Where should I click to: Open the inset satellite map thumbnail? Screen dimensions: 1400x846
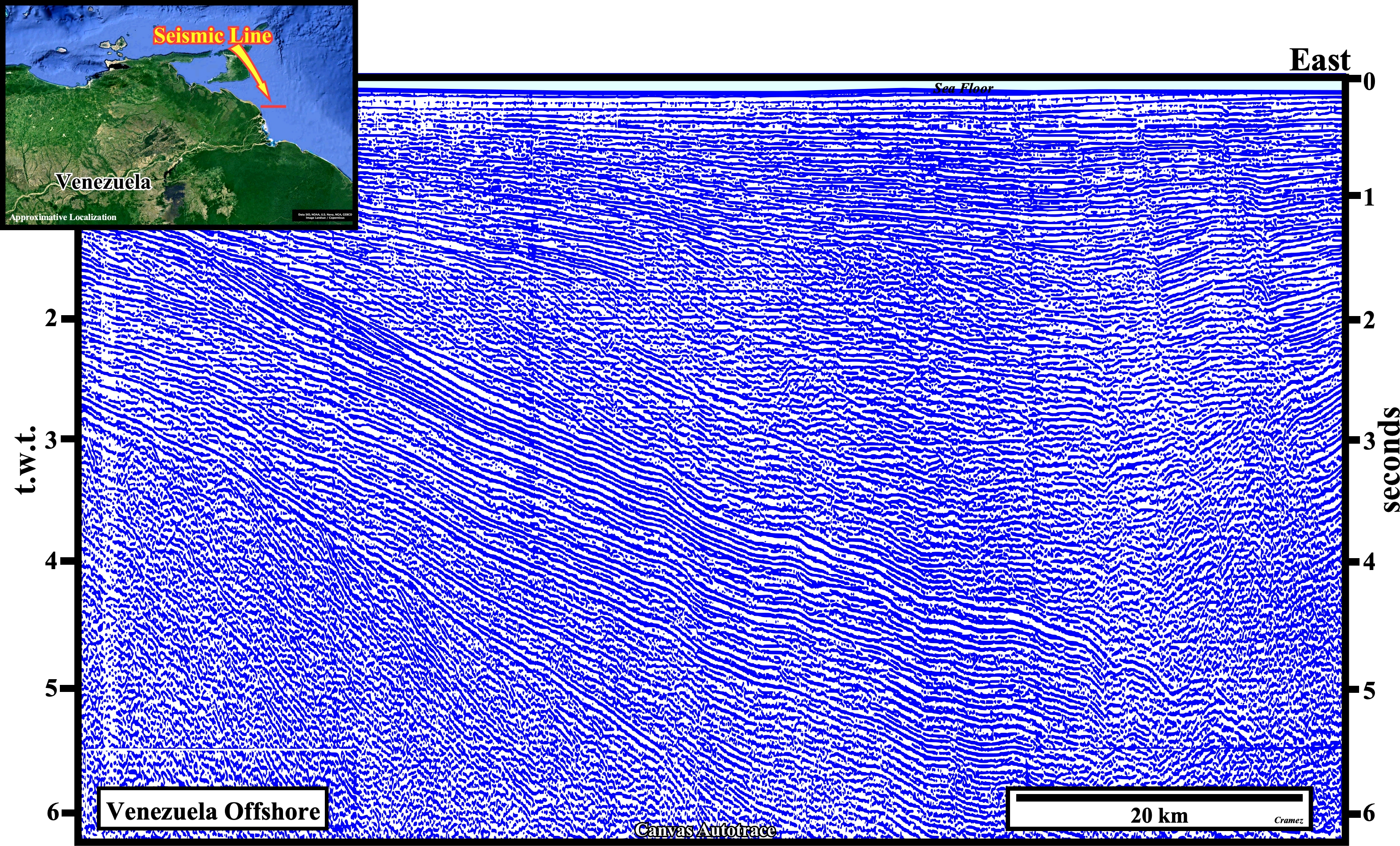pyautogui.click(x=179, y=114)
